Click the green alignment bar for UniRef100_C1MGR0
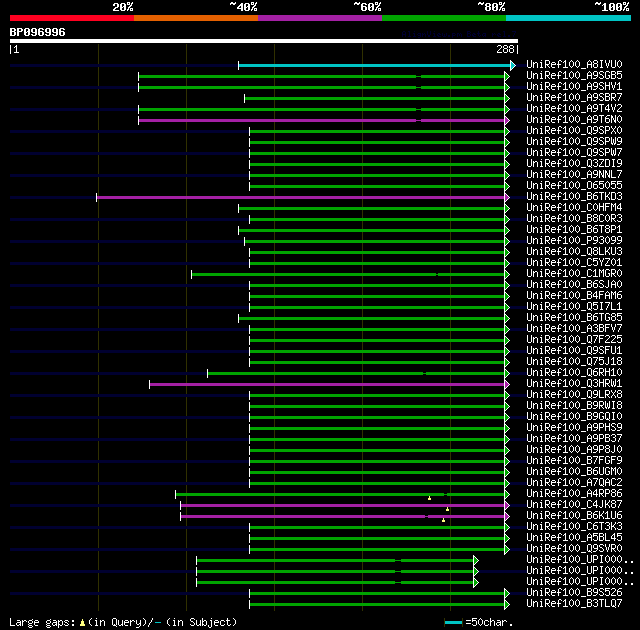Screen dimensions: 640x630 pos(348,275)
